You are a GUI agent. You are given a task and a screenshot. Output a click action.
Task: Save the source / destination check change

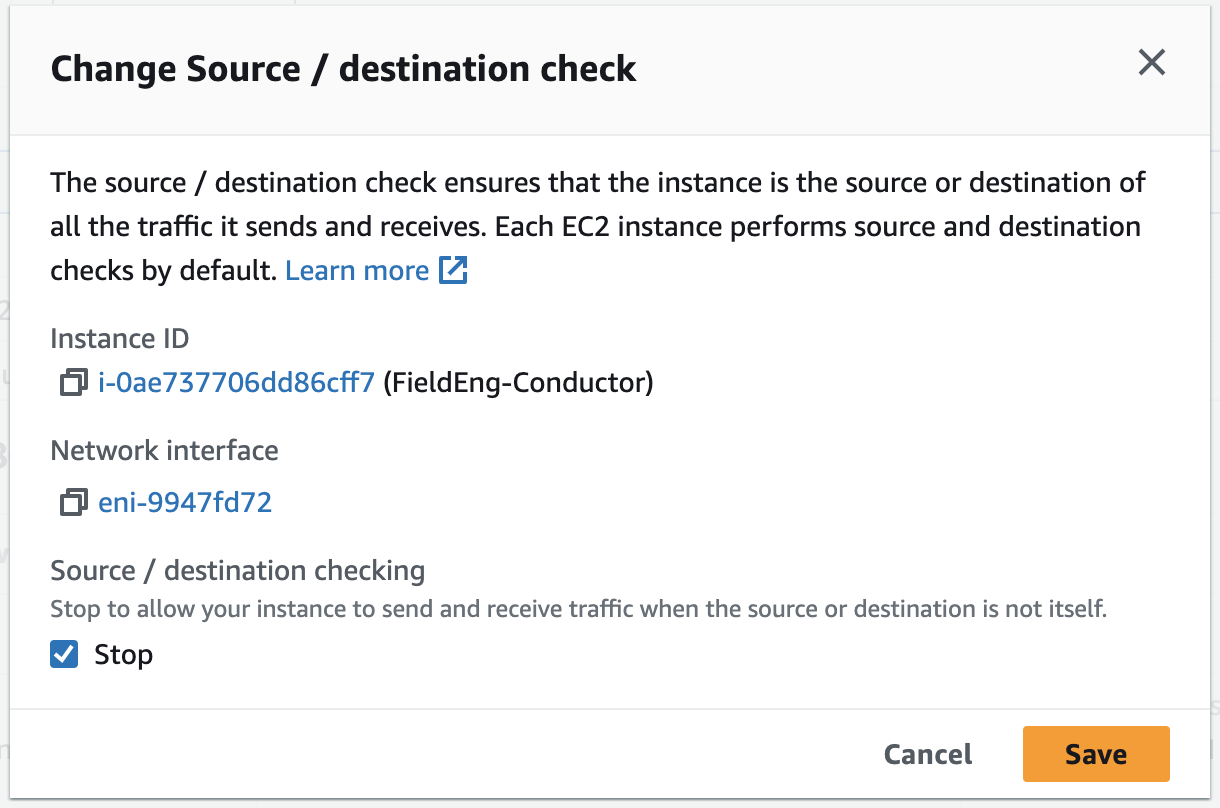(x=1095, y=754)
